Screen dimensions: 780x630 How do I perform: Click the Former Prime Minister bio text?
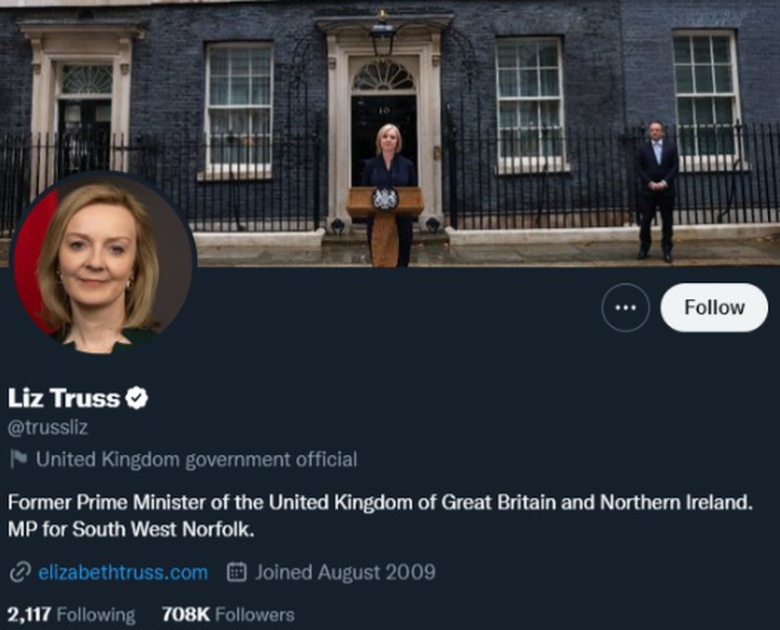click(x=380, y=502)
